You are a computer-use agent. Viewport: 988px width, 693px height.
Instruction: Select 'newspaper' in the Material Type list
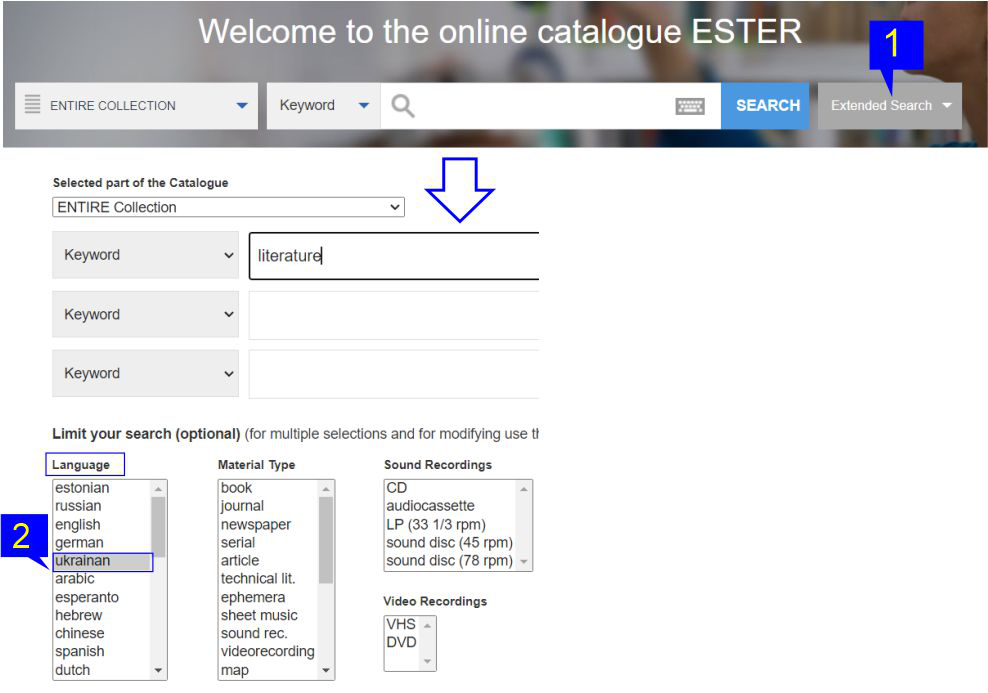(x=256, y=524)
